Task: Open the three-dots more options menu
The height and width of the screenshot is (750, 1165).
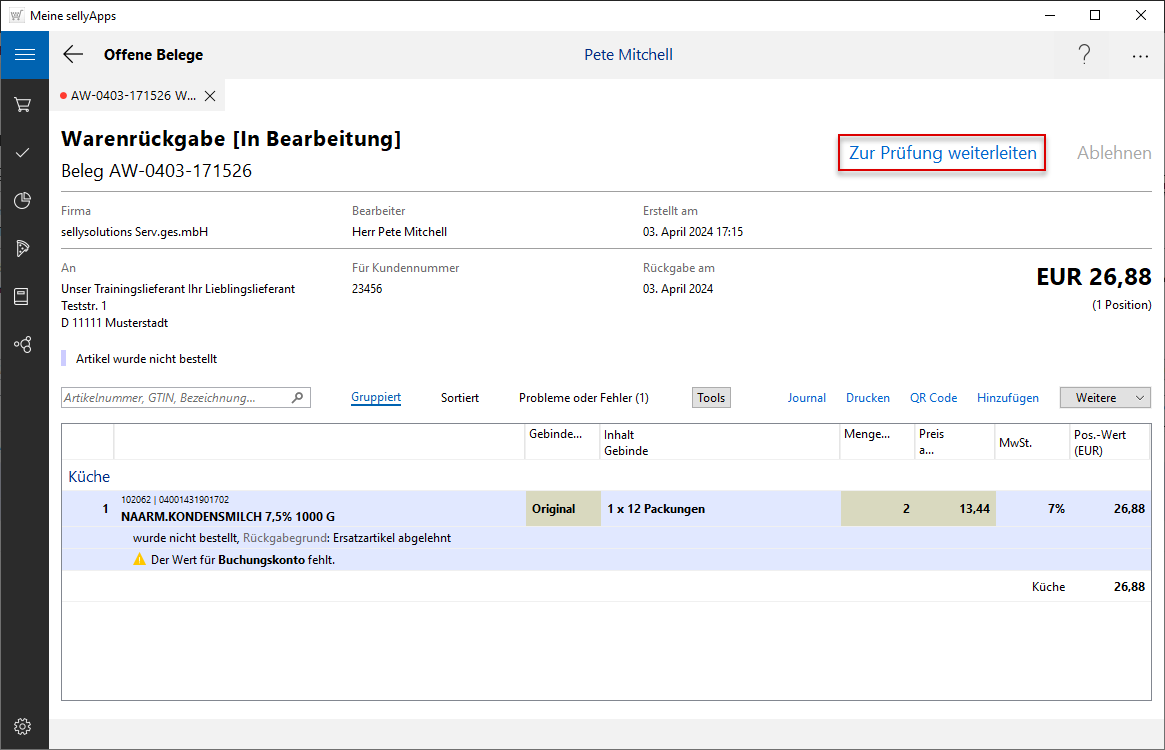Action: click(1140, 56)
